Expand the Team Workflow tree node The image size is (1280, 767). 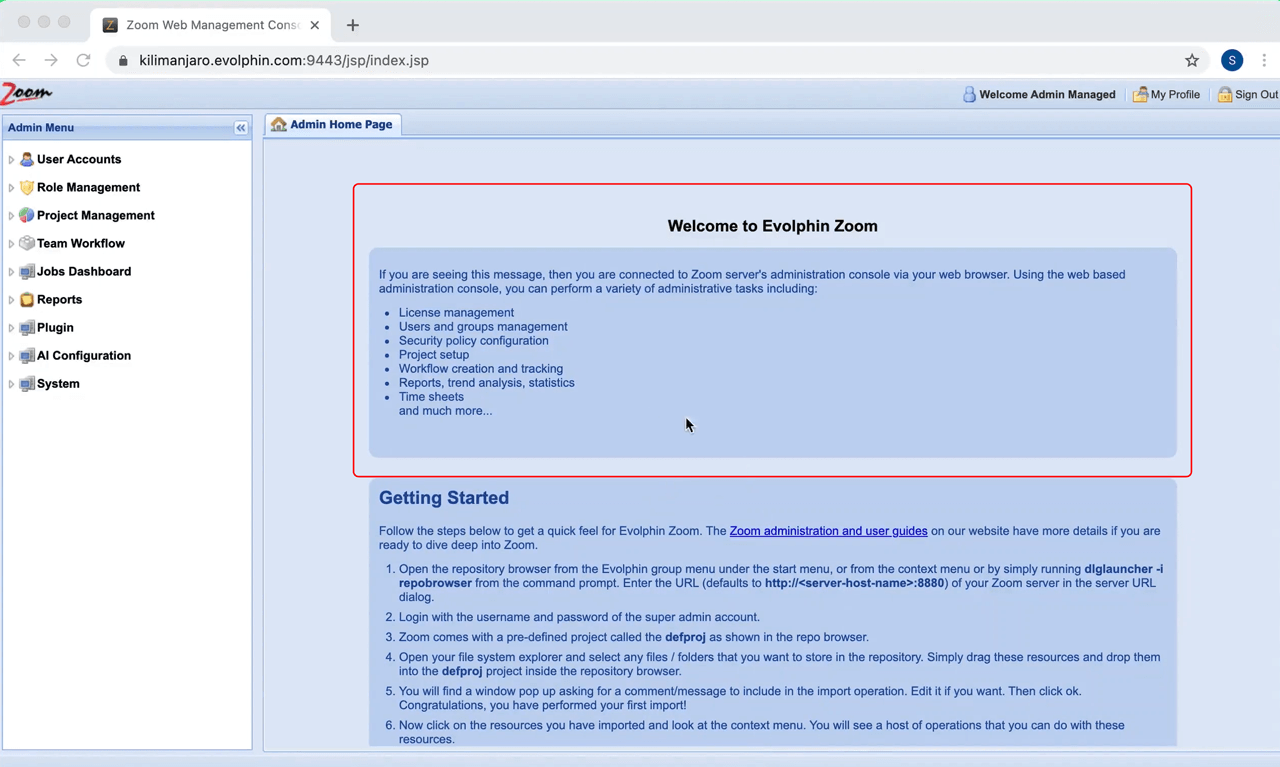[11, 243]
